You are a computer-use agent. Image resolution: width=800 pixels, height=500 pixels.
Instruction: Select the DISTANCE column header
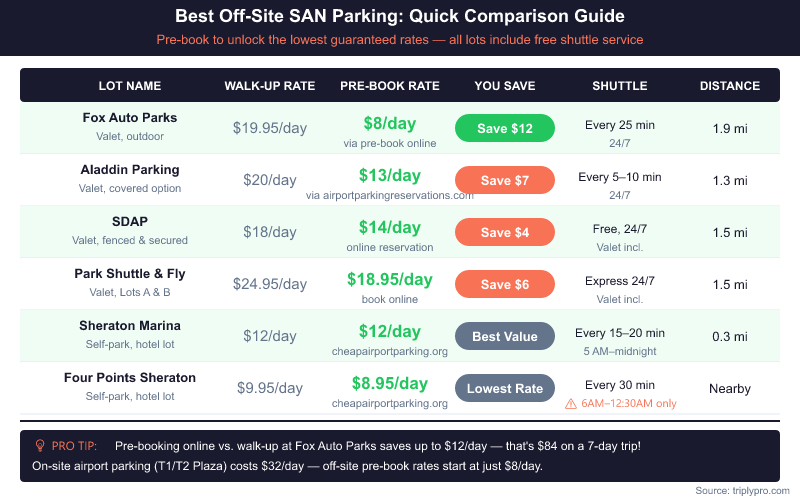[730, 86]
